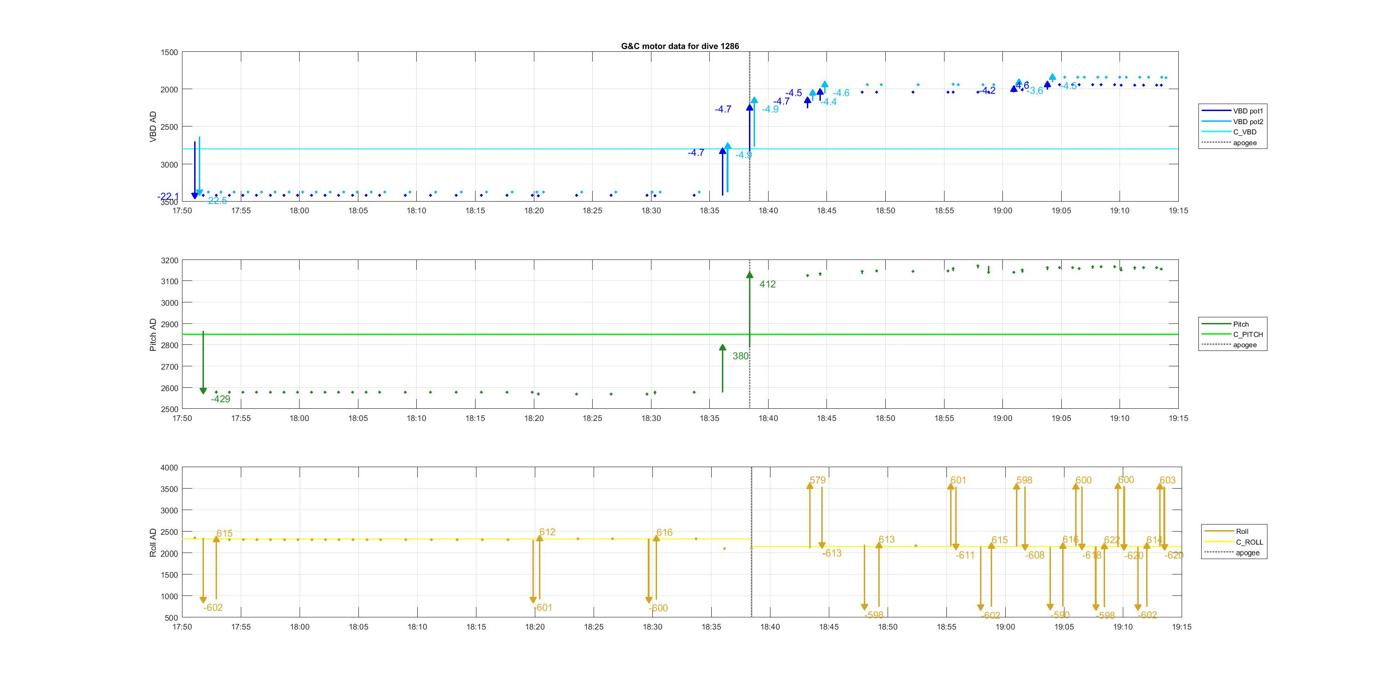Click the '601' roll label near 18:55
The width and height of the screenshot is (1400, 693).
coord(958,480)
